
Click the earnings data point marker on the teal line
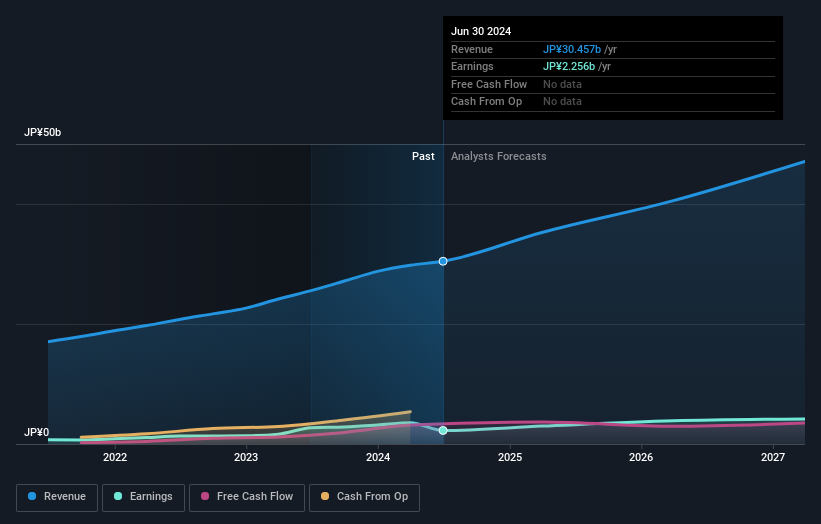point(443,430)
